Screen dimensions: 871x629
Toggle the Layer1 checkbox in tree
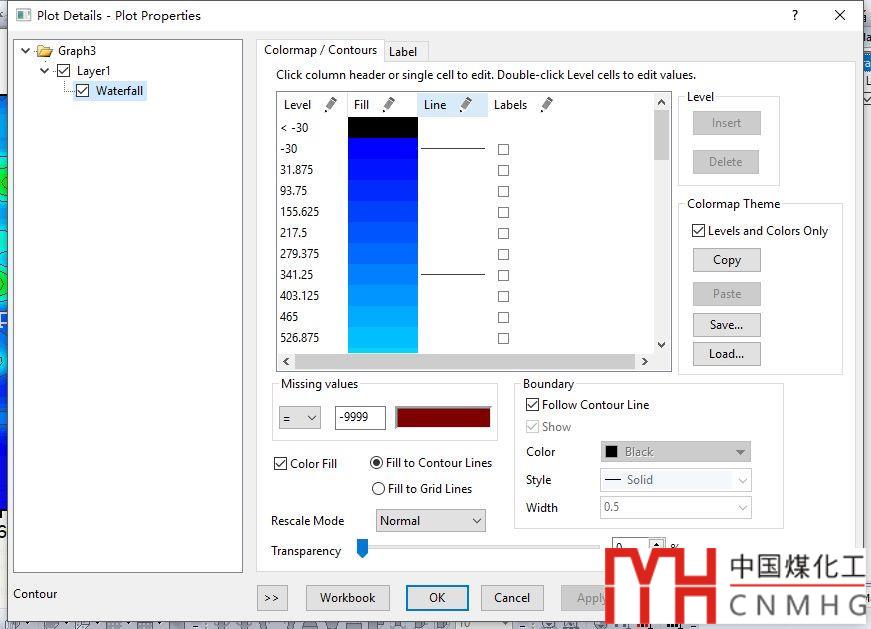pyautogui.click(x=63, y=71)
